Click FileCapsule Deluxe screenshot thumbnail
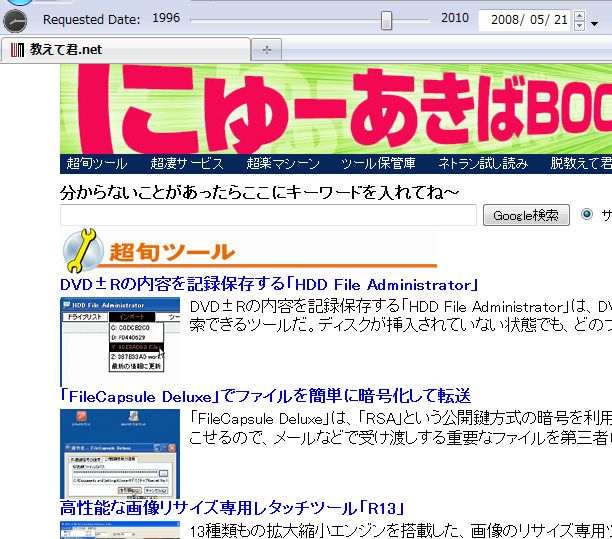This screenshot has width=612, height=539. [x=120, y=454]
